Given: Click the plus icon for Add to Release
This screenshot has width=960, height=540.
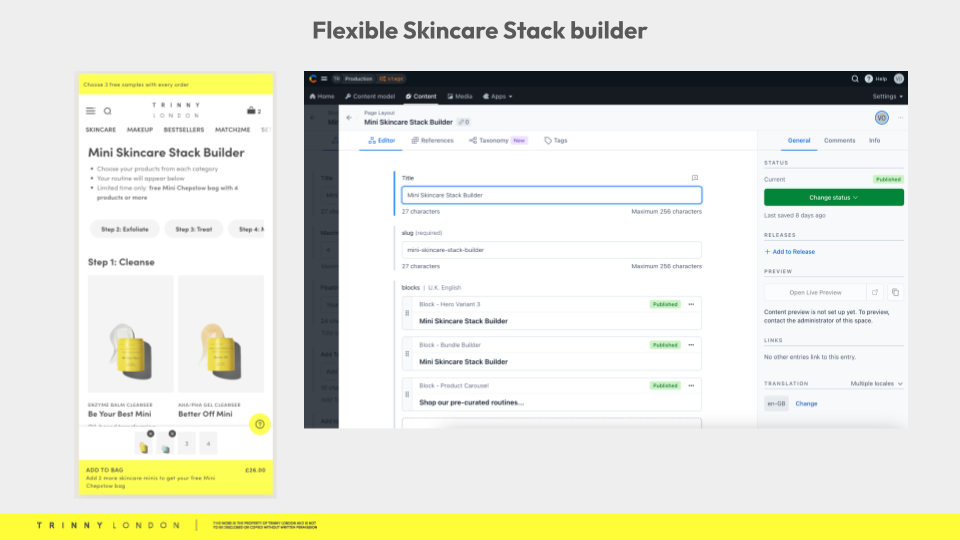Looking at the screenshot, I should point(767,252).
